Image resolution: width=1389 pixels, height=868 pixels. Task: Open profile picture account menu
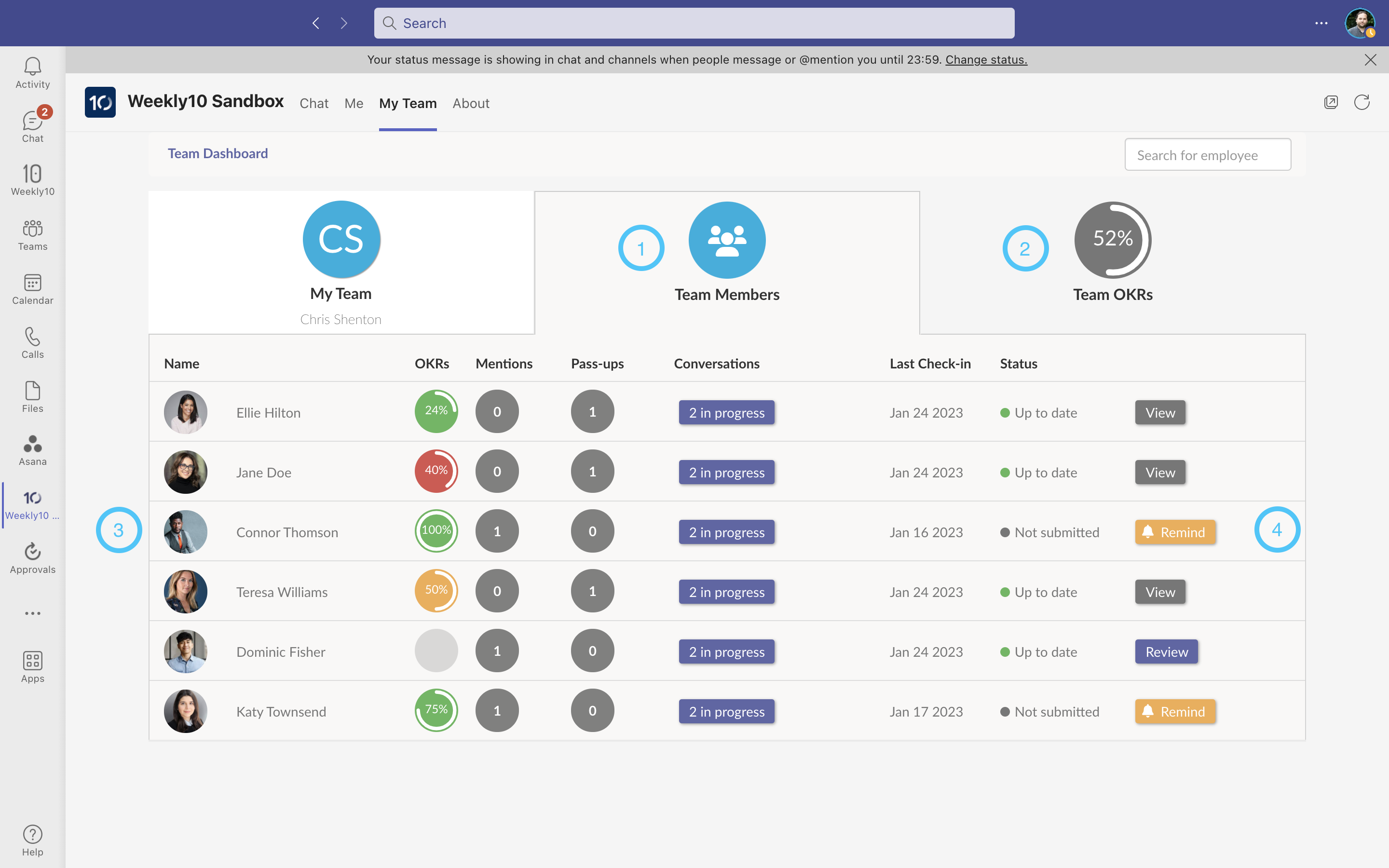click(1359, 23)
